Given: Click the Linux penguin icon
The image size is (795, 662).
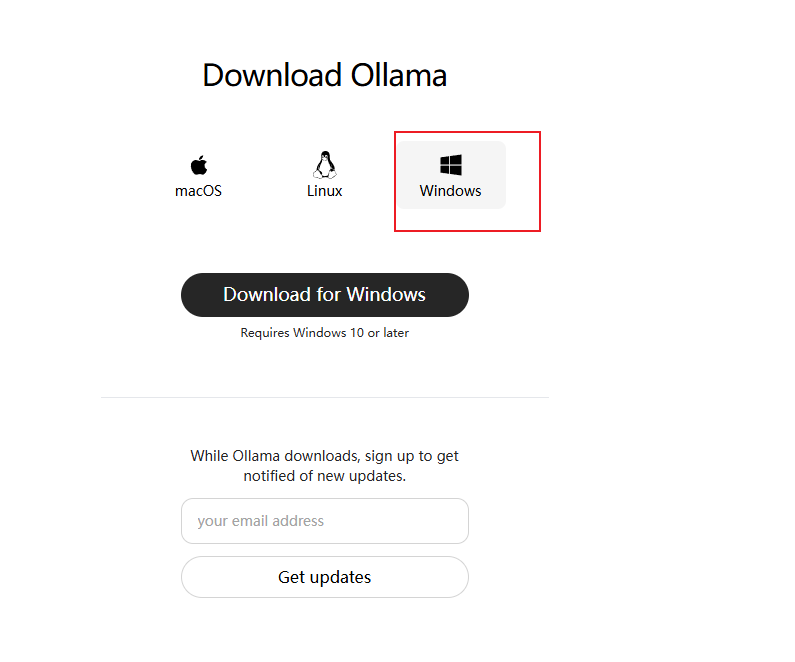Looking at the screenshot, I should 324,165.
